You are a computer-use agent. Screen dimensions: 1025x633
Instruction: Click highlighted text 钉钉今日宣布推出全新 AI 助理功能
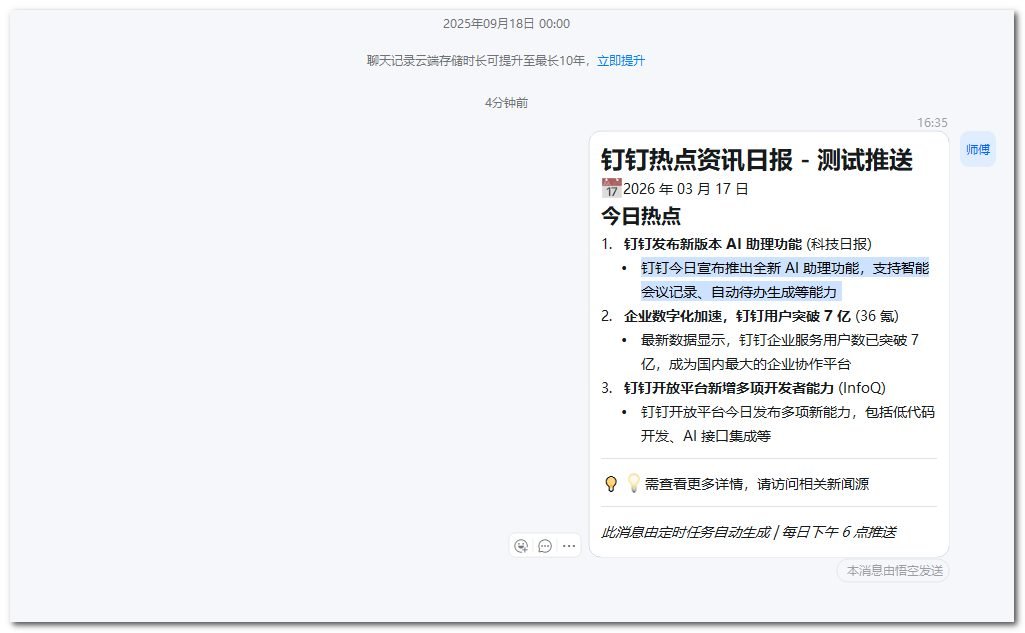click(750, 268)
